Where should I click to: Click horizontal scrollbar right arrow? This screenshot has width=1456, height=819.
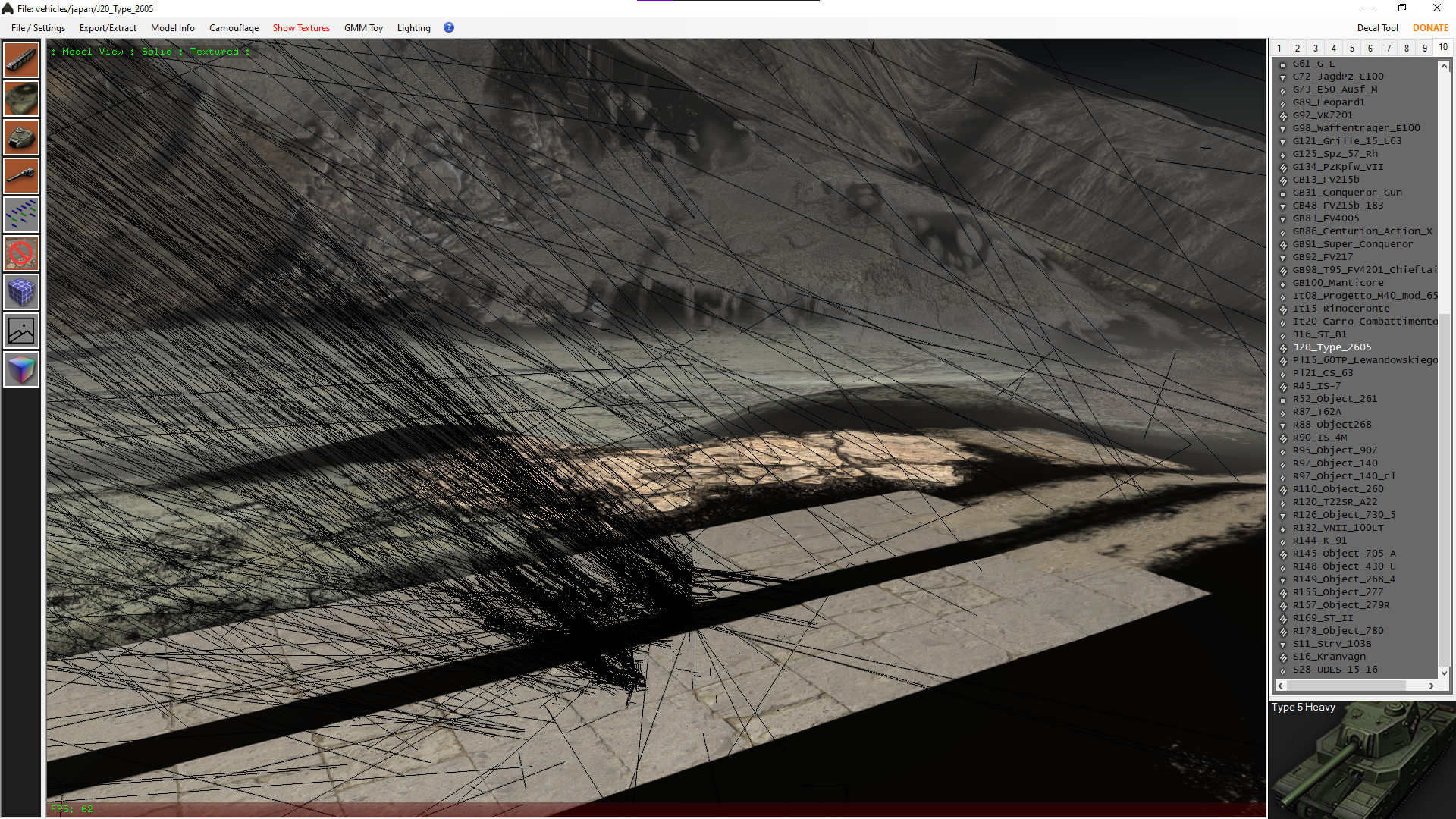(1431, 686)
